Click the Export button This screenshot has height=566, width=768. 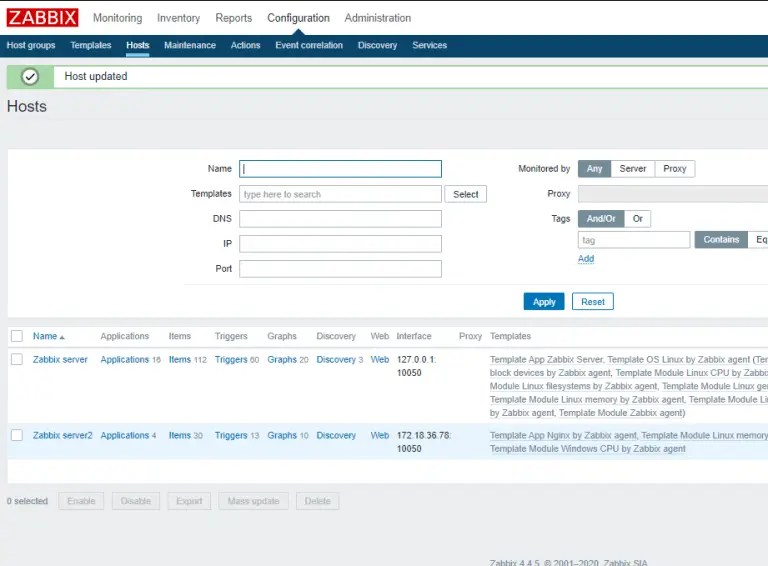189,501
